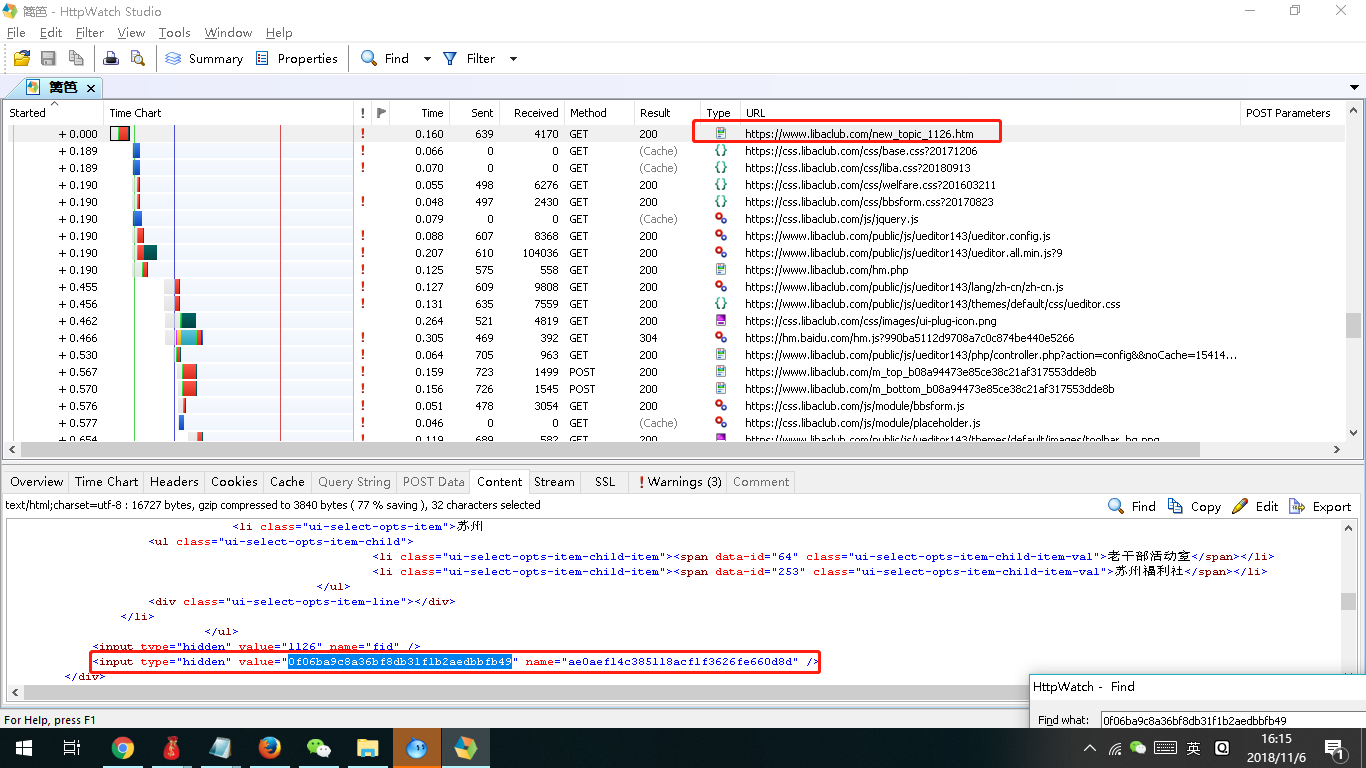1366x768 pixels.
Task: Switch to the Warnings (3) tab
Action: point(679,482)
